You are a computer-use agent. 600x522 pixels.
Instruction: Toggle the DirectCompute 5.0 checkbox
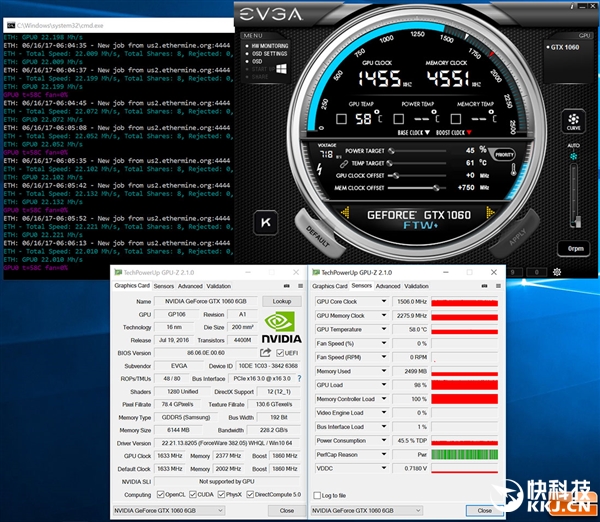pyautogui.click(x=250, y=494)
